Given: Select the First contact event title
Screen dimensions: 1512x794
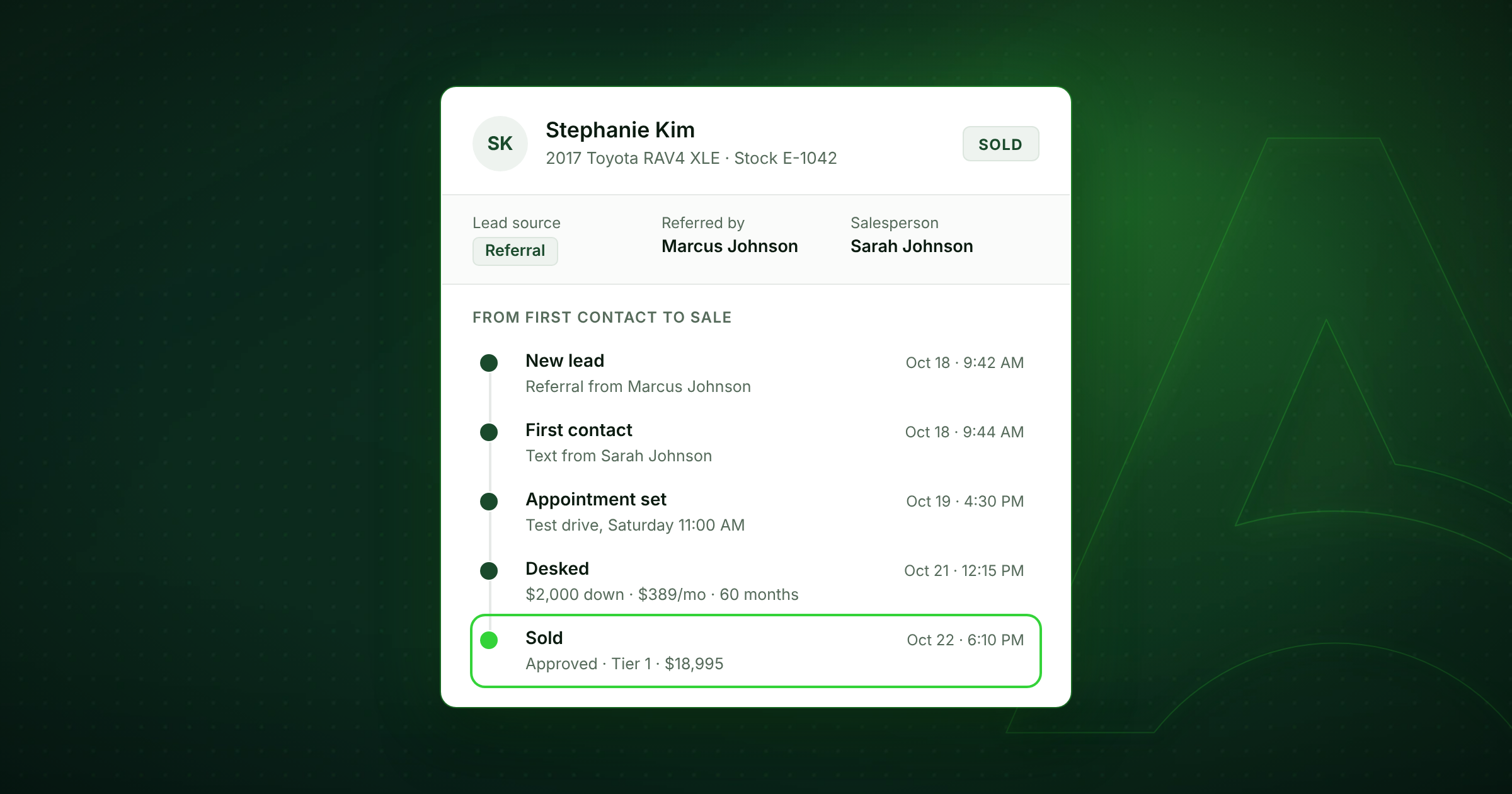Looking at the screenshot, I should [x=579, y=430].
